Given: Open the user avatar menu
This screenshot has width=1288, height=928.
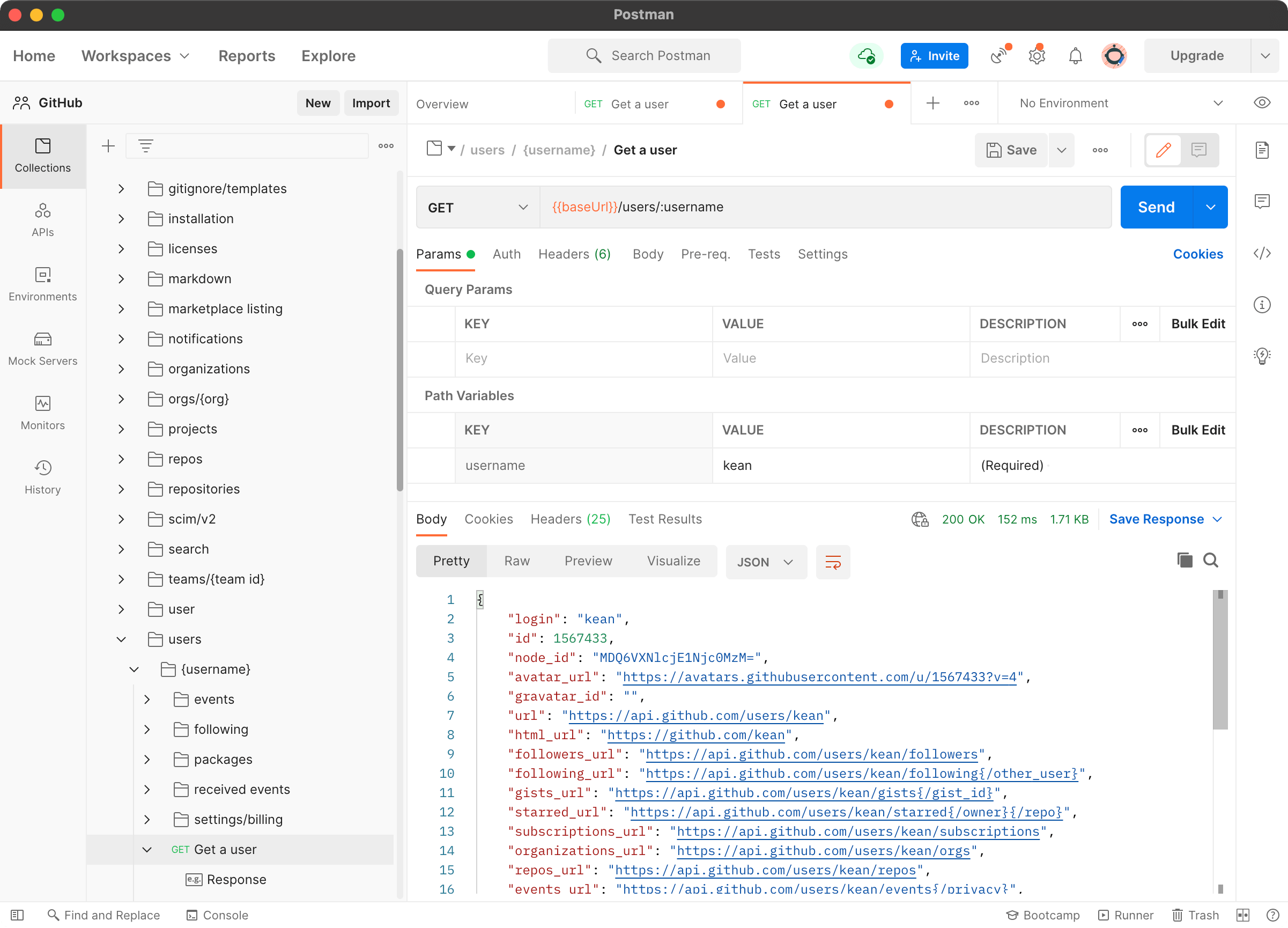Looking at the screenshot, I should (x=1114, y=56).
